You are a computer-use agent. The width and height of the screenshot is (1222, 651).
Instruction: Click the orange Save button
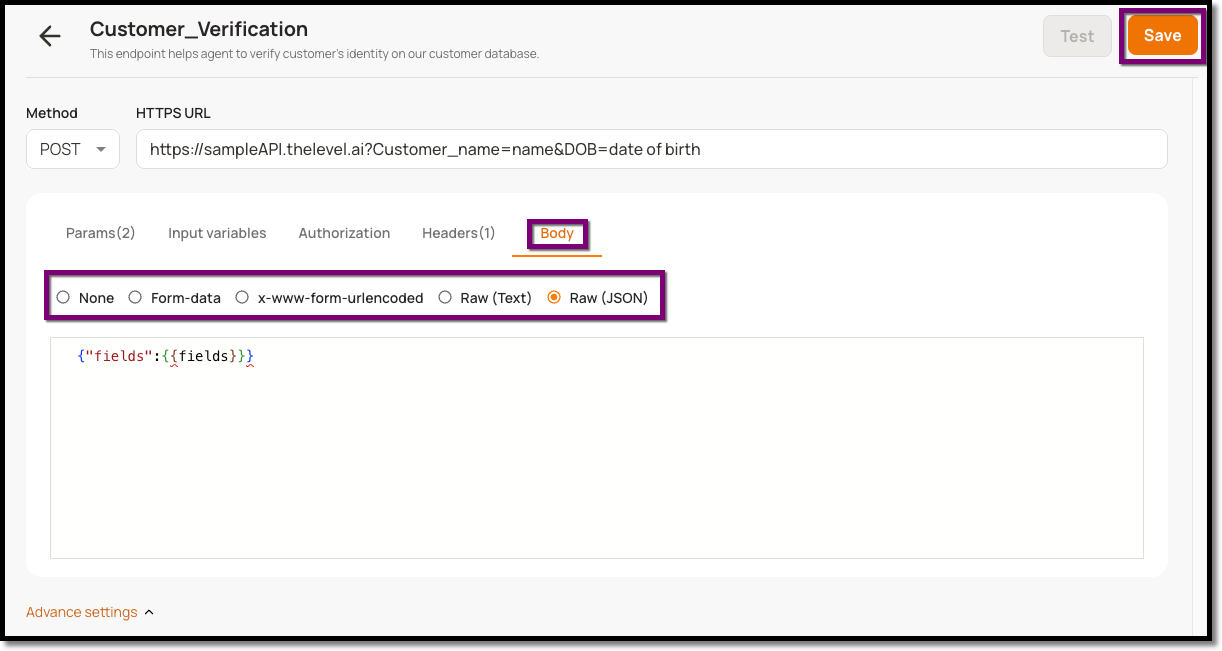pyautogui.click(x=1162, y=35)
